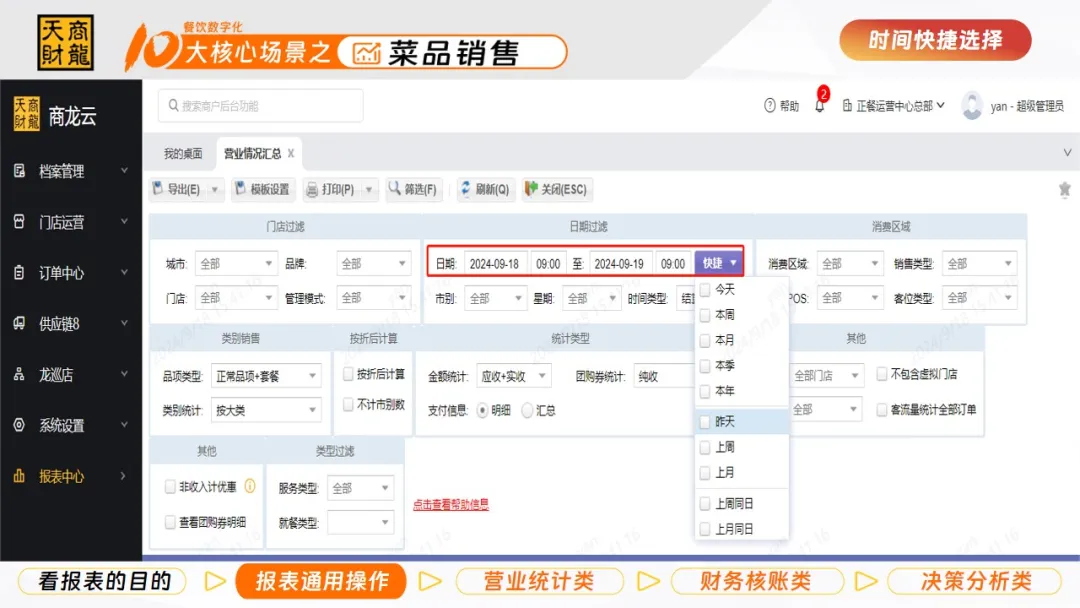The image size is (1080, 608).
Task: Open the 服务类型 dropdown
Action: tap(360, 488)
